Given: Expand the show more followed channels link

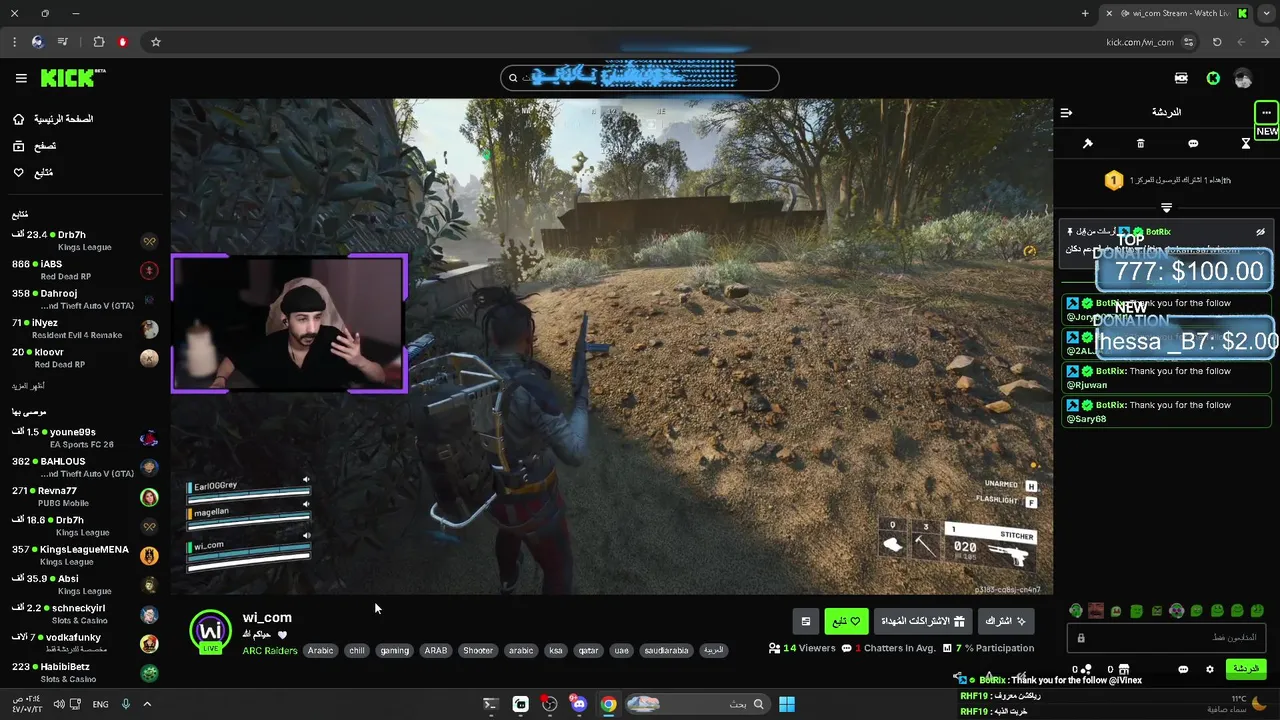Looking at the screenshot, I should click(x=28, y=386).
